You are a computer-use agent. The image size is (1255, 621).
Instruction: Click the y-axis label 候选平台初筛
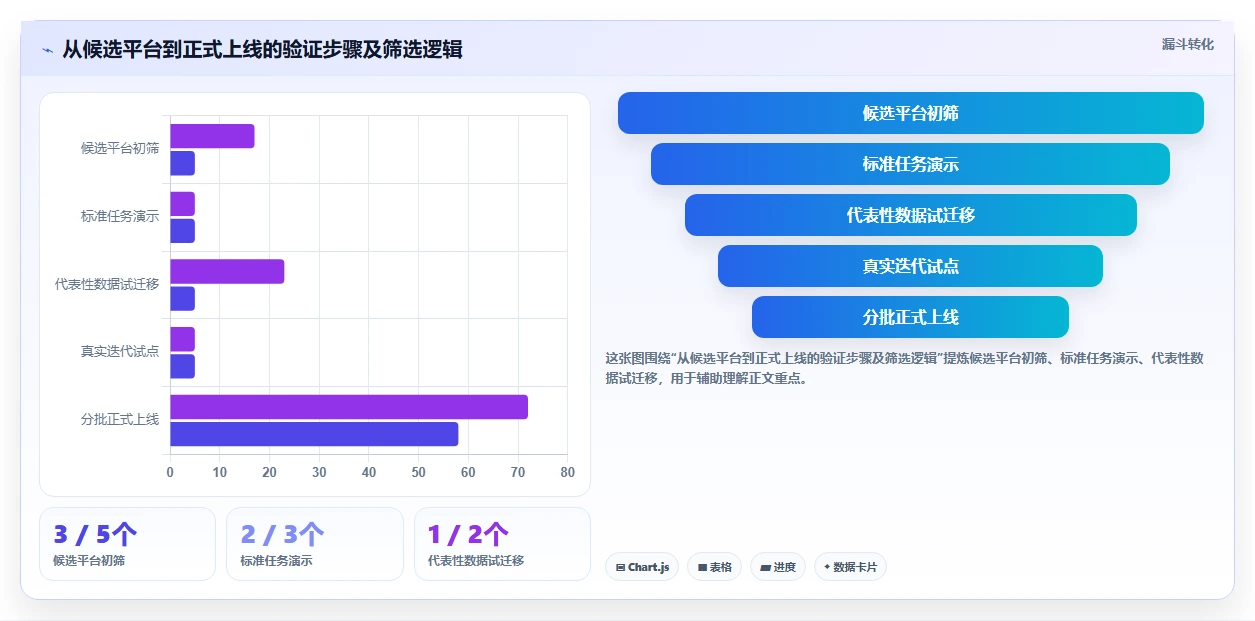pos(120,148)
